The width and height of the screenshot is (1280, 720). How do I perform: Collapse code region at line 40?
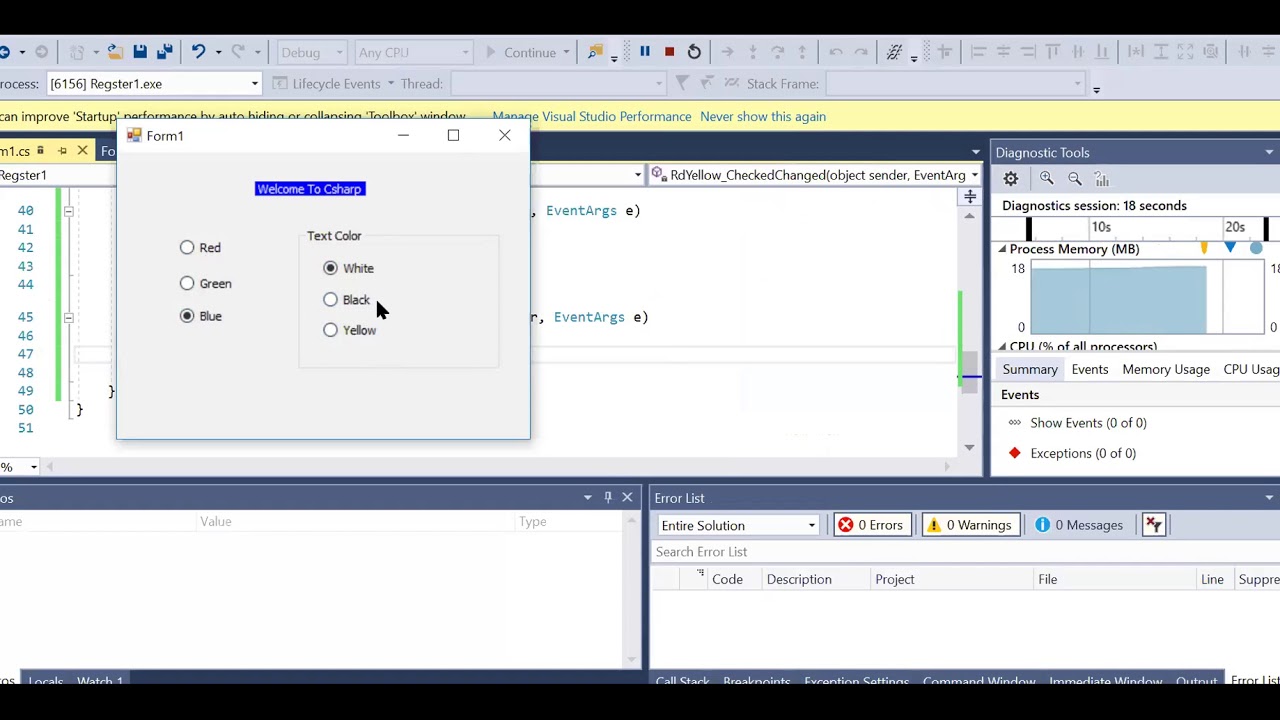pyautogui.click(x=68, y=211)
